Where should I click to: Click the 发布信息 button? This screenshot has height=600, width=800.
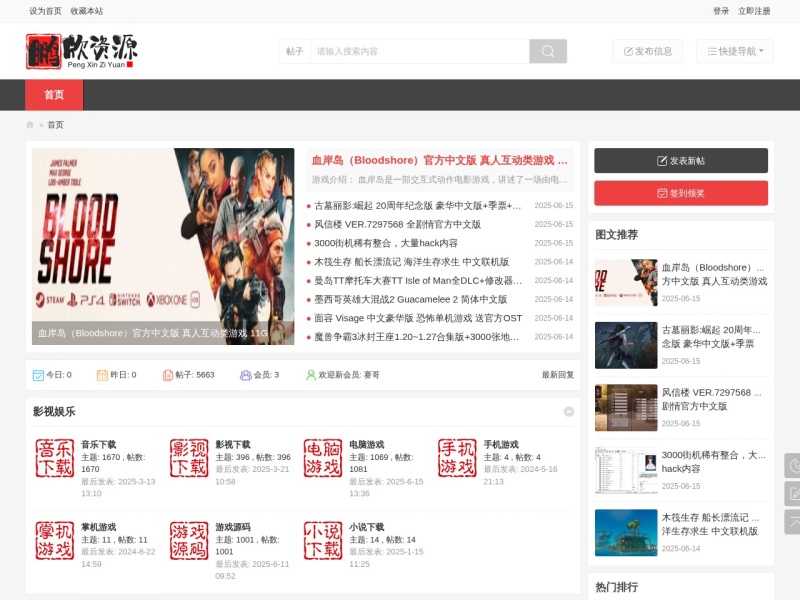[x=648, y=51]
